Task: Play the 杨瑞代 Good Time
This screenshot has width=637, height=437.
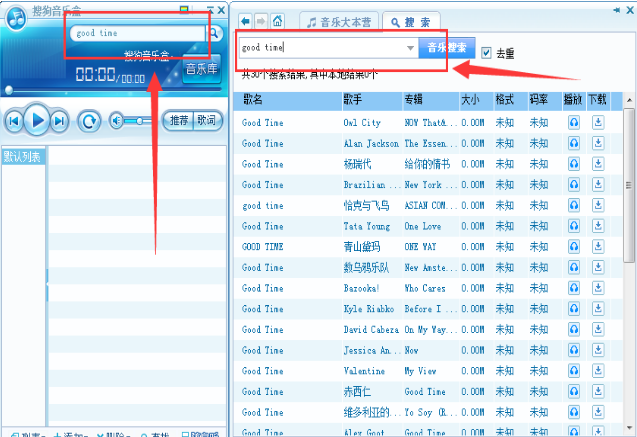Action: 574,164
